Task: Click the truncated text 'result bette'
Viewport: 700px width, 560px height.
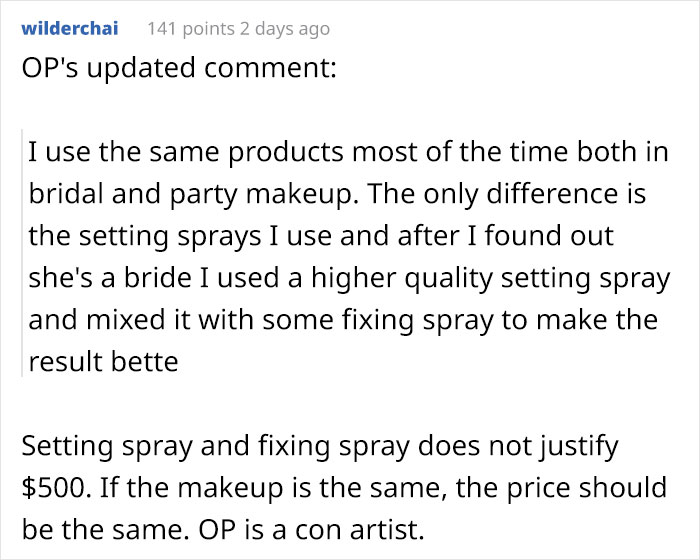Action: (x=103, y=362)
